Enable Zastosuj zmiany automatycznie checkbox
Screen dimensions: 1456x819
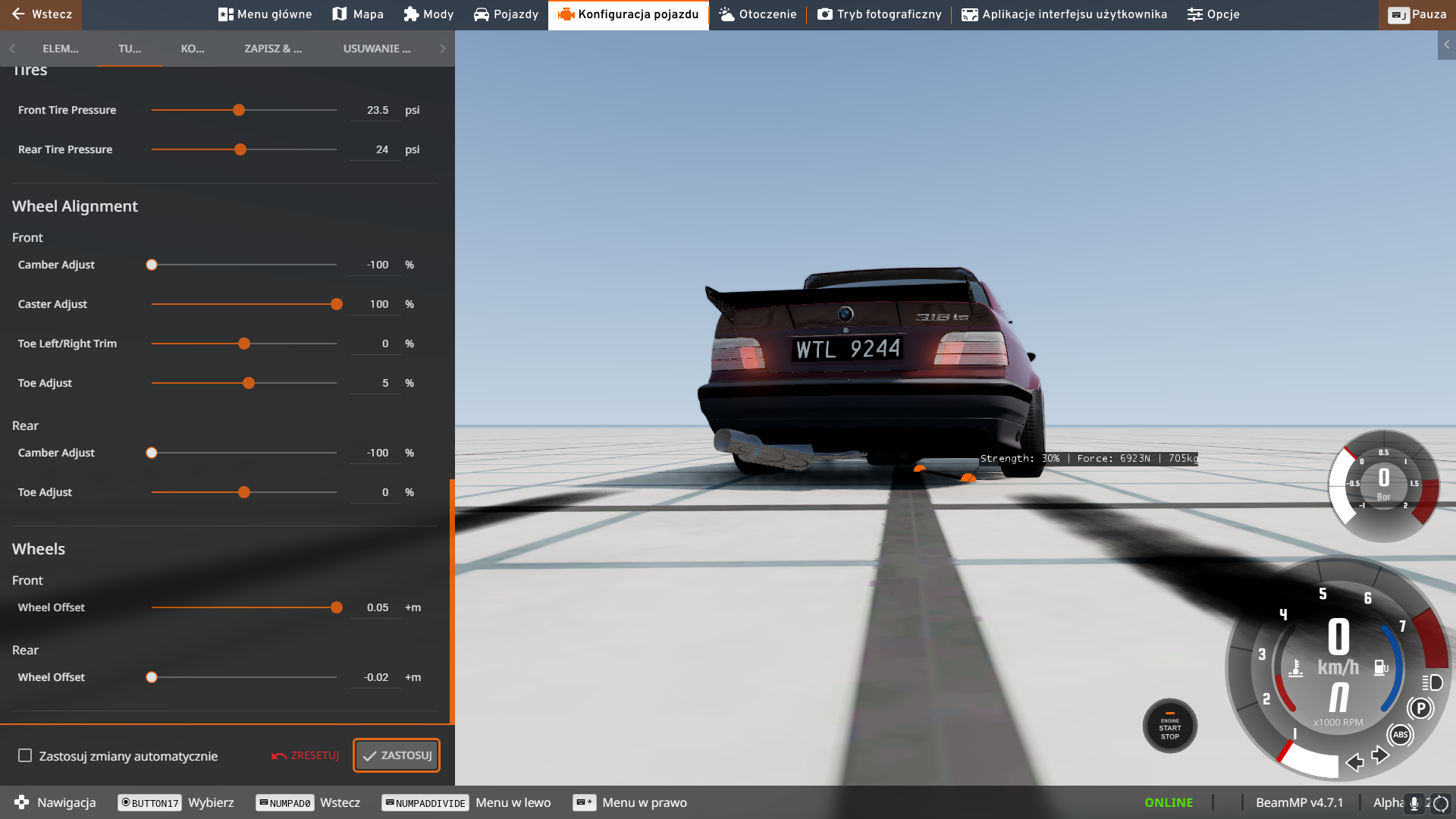tap(25, 755)
